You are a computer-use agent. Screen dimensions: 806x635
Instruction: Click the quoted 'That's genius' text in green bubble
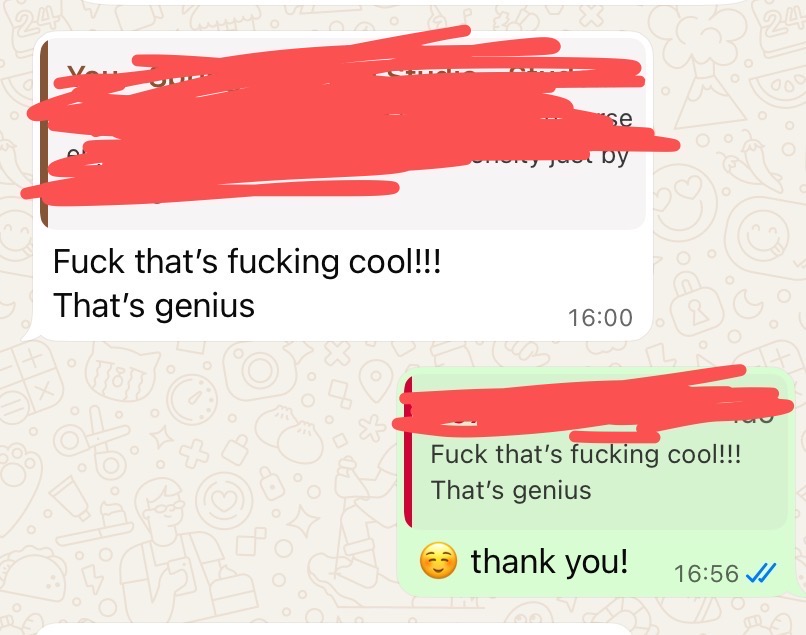511,490
